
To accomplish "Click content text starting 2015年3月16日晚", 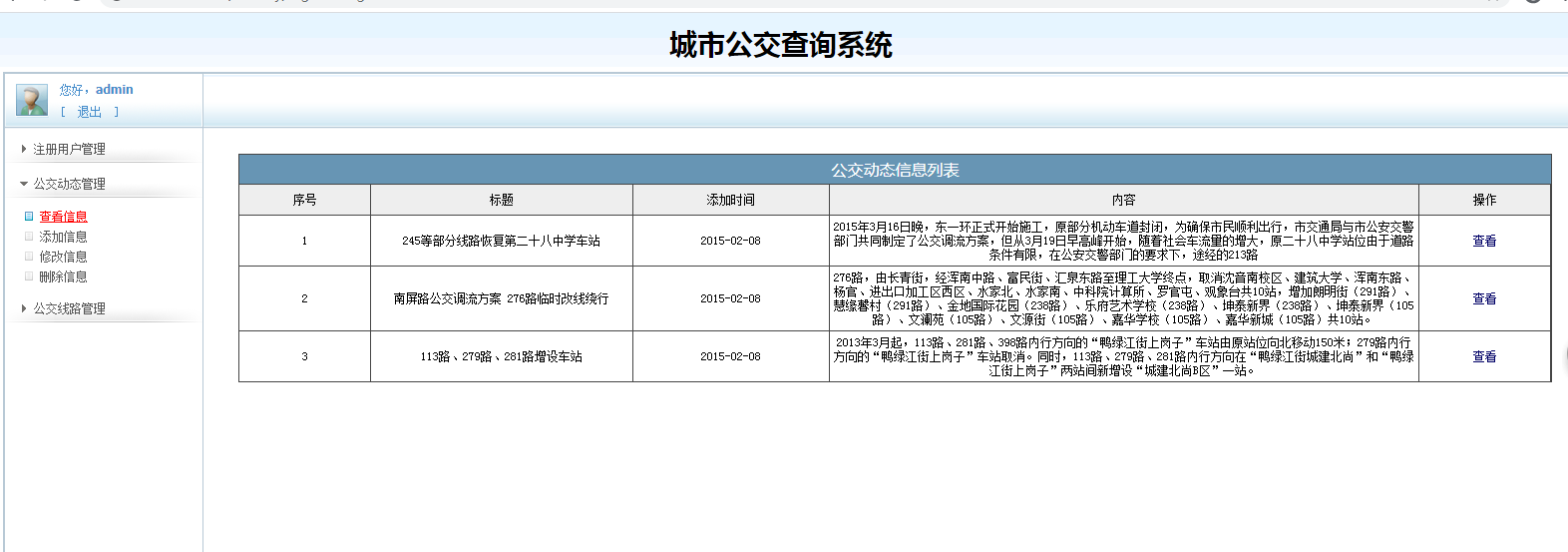I will [1123, 241].
